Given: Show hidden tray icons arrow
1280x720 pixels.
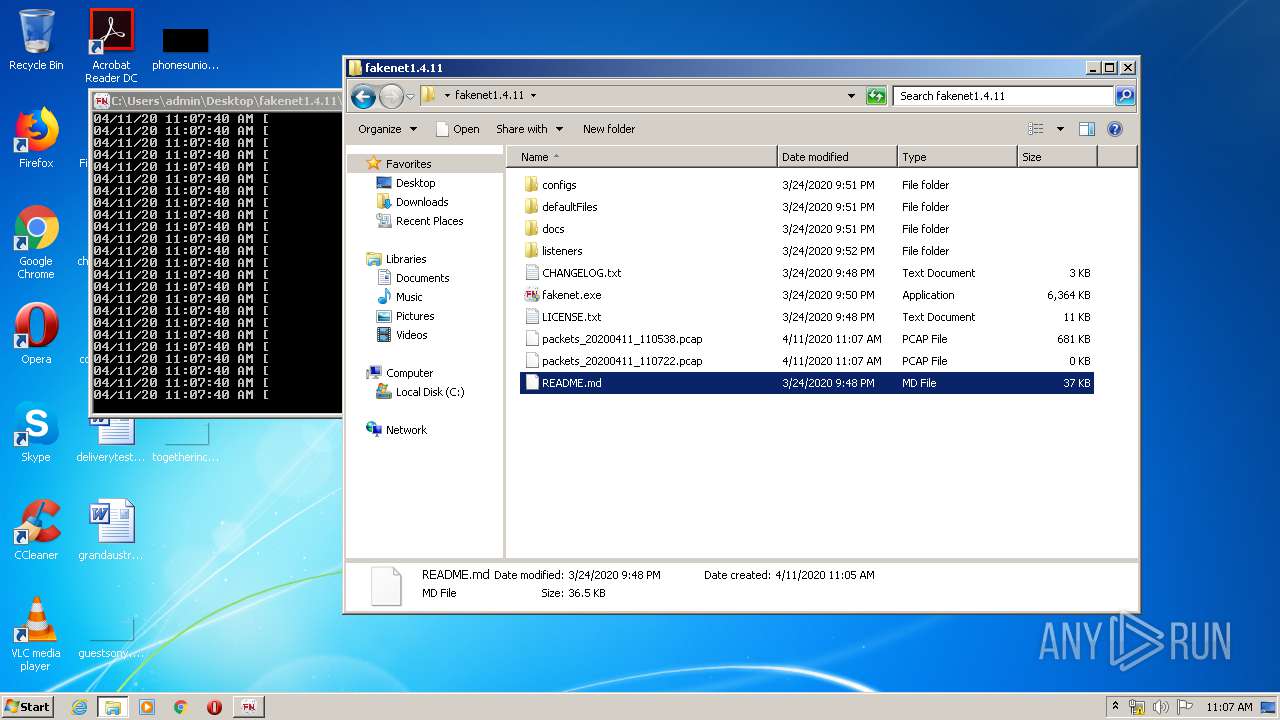Looking at the screenshot, I should 1116,706.
